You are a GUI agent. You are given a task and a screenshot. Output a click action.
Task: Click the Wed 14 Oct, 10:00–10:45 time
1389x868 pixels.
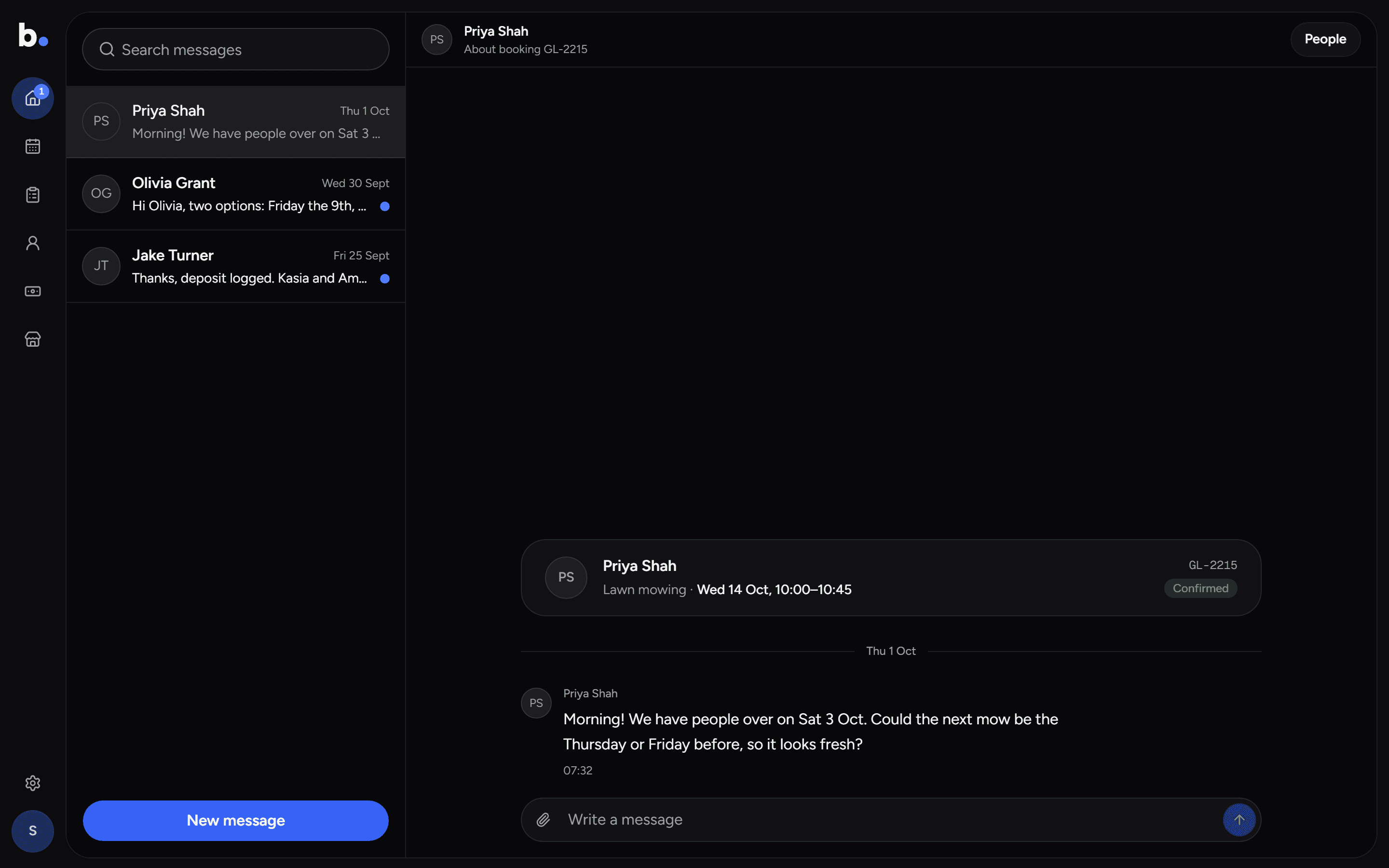tap(774, 590)
